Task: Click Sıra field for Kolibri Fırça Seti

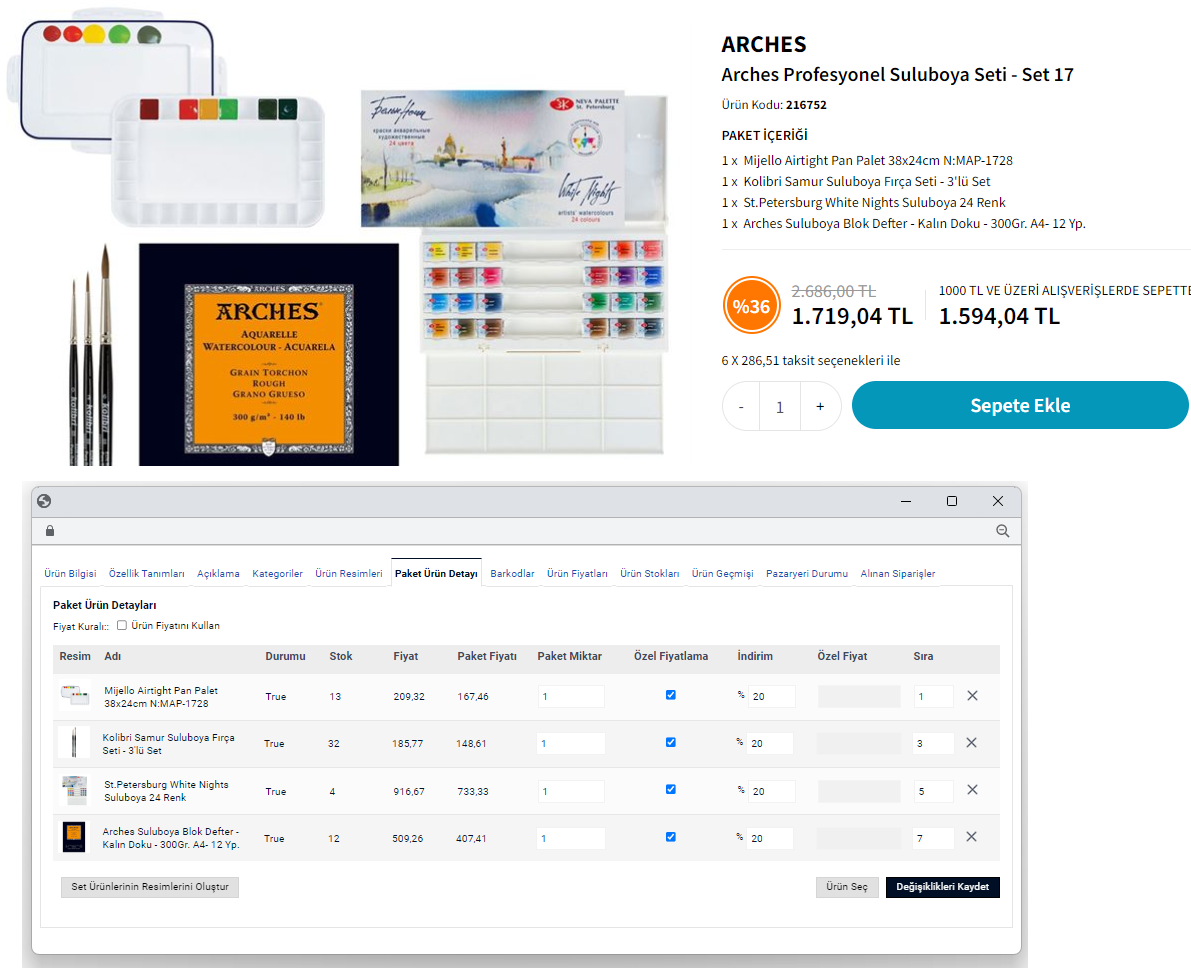Action: 933,743
